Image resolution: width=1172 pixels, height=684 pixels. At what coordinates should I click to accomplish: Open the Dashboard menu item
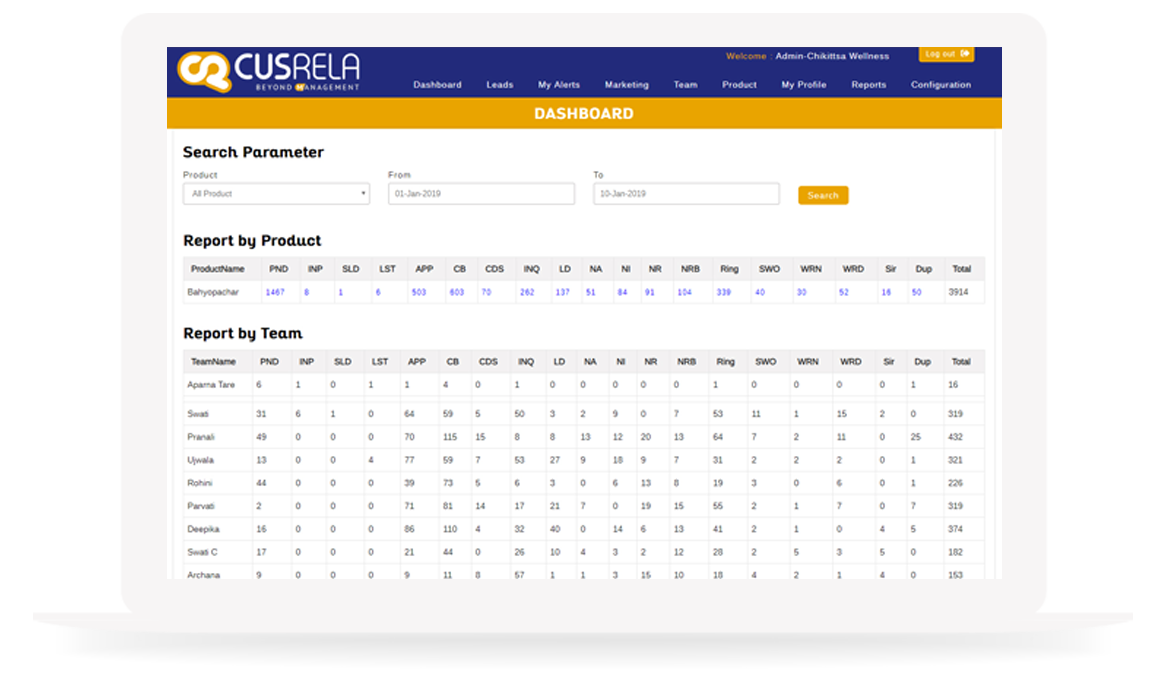click(437, 85)
